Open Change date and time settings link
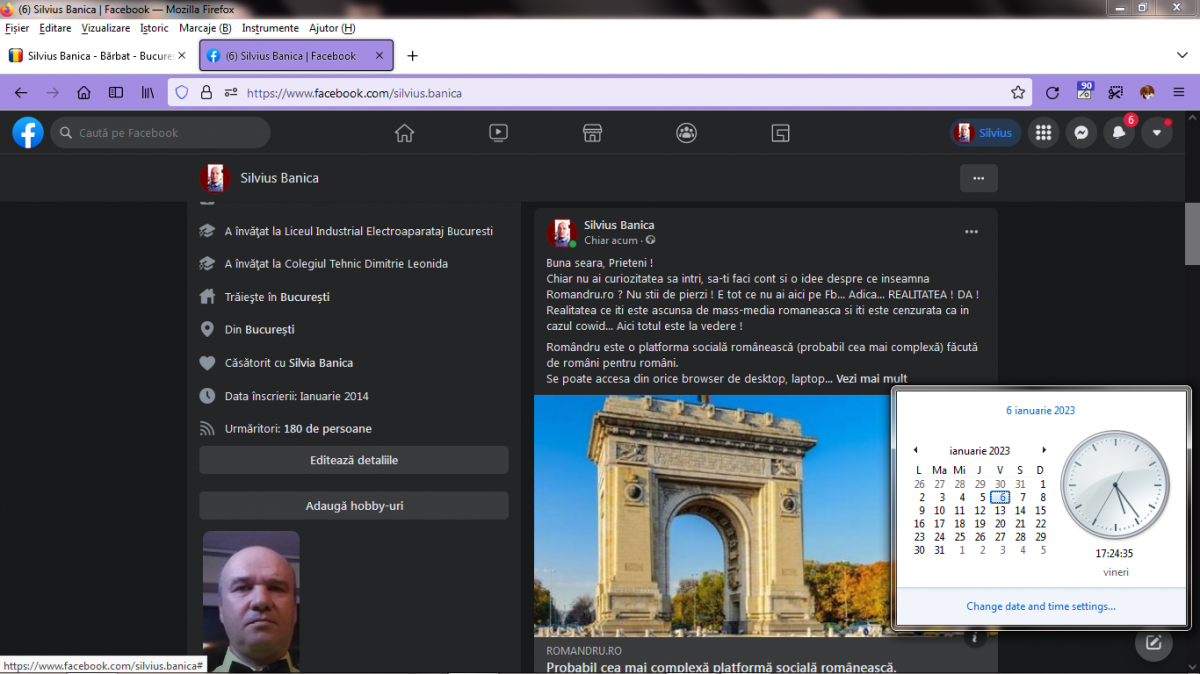Viewport: 1200px width, 674px height. 1040,606
